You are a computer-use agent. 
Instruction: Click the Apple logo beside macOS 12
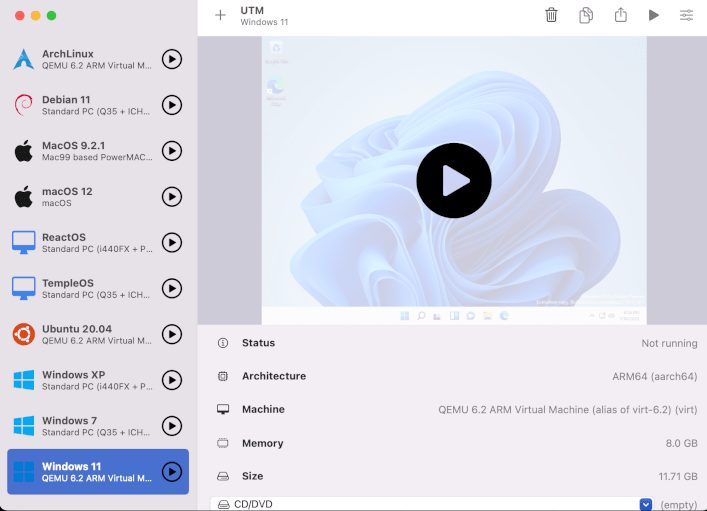[x=23, y=197]
